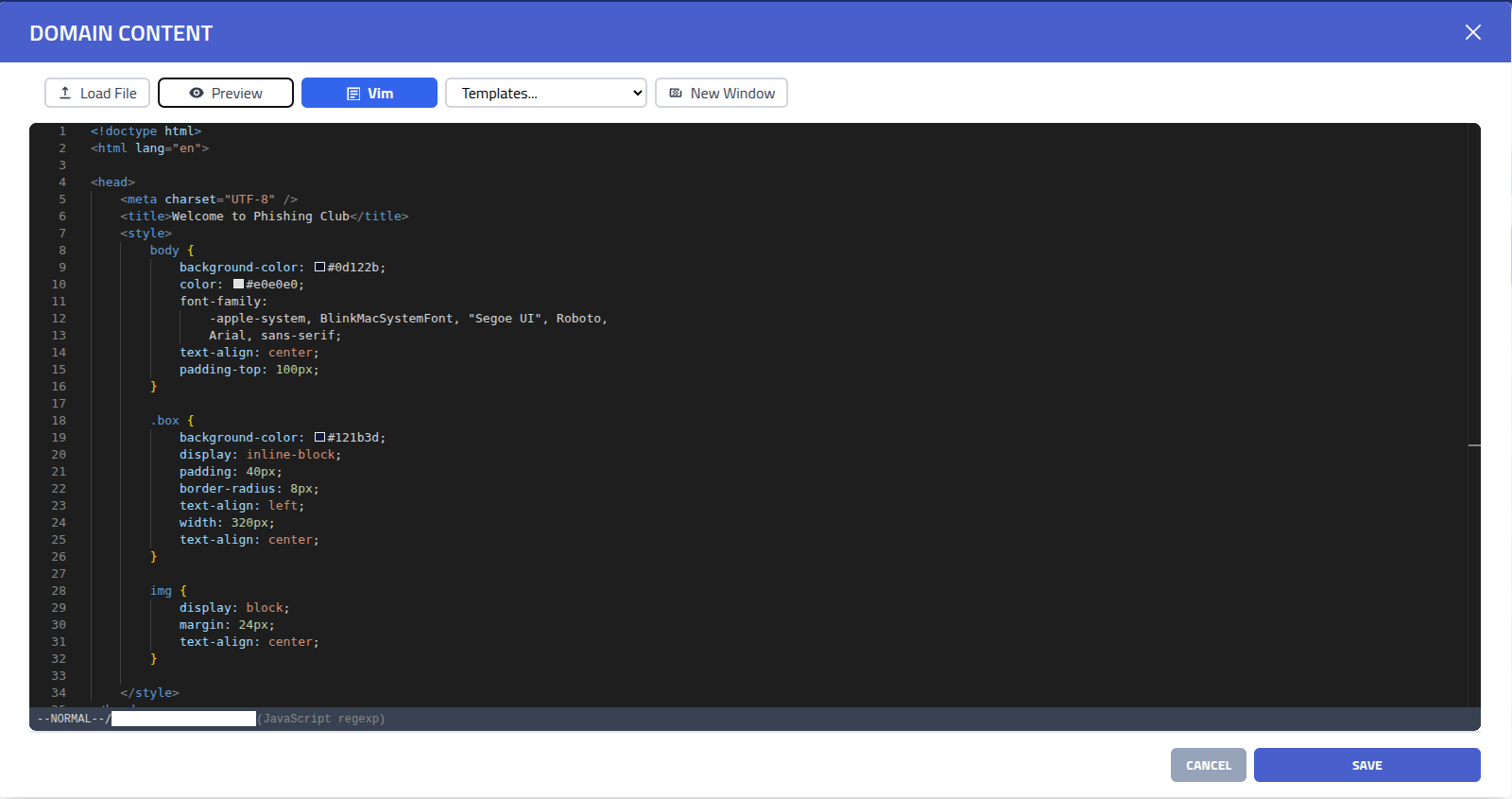
Task: Click the meta charset UTF-8 line
Action: [x=209, y=200]
